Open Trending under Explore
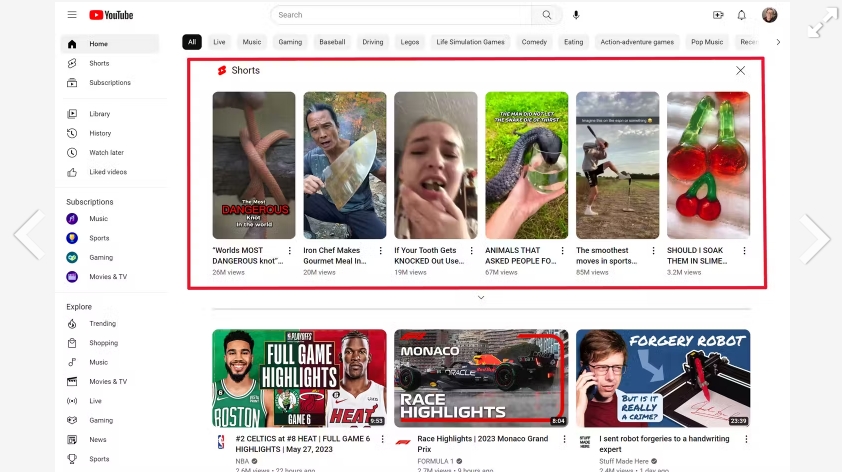 (x=102, y=324)
